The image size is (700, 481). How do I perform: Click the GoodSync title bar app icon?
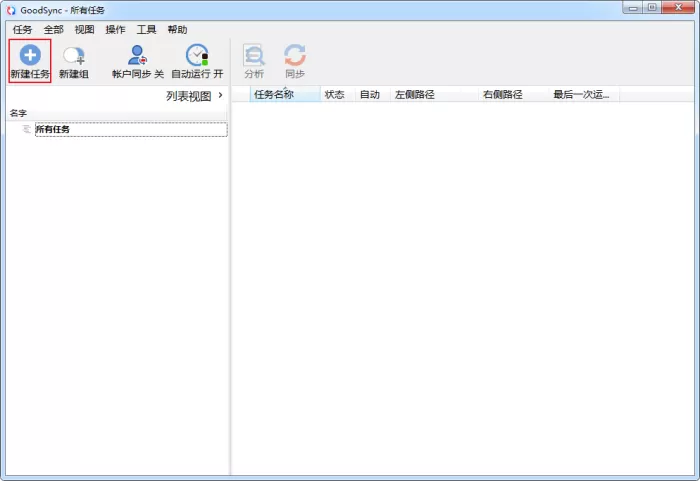point(11,10)
